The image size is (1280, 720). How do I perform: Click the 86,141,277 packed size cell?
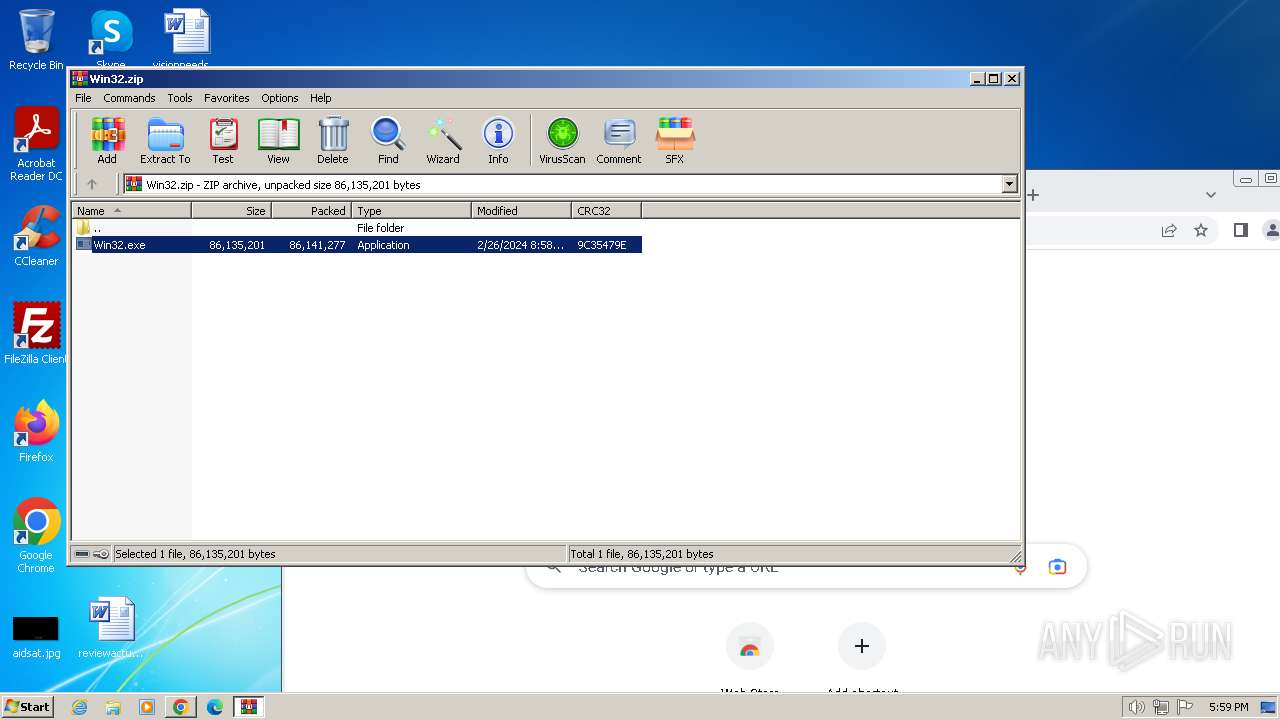click(317, 245)
